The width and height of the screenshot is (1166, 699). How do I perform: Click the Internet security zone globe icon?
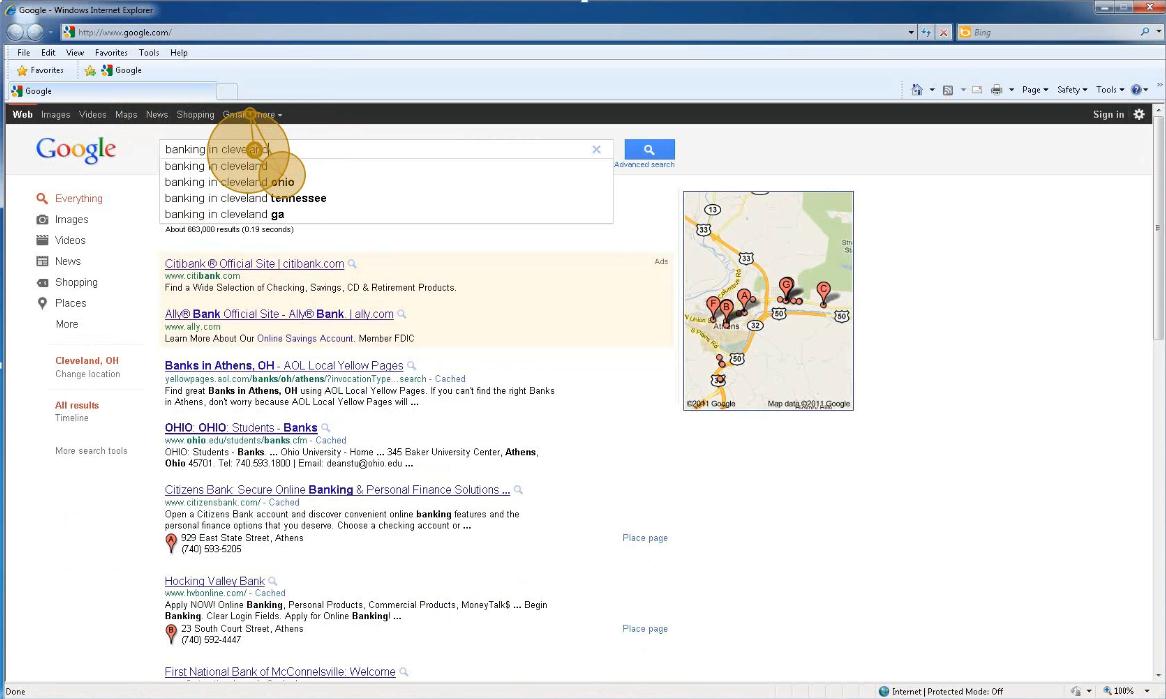[883, 692]
